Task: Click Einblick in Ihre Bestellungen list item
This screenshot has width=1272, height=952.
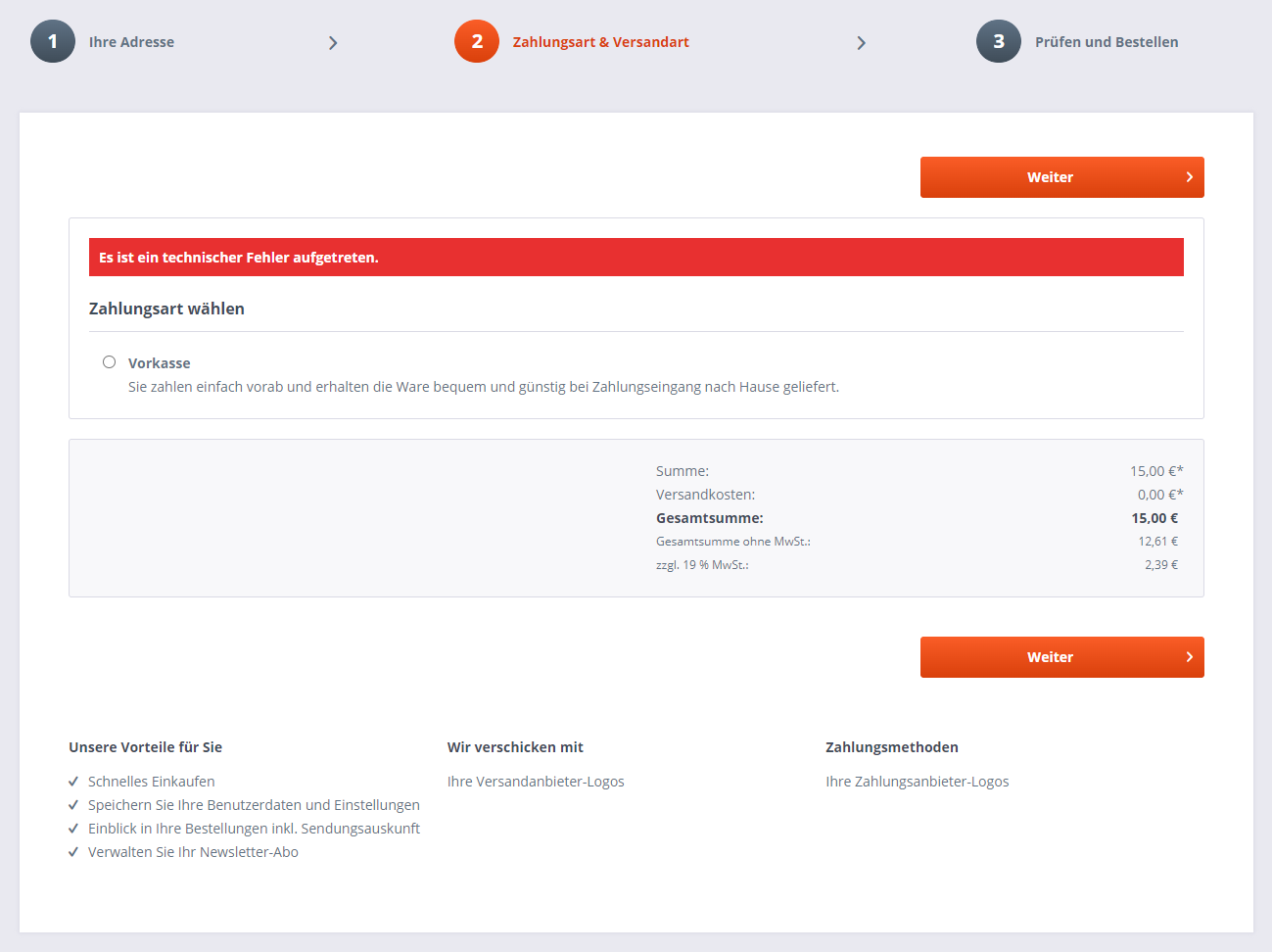Action: [254, 829]
